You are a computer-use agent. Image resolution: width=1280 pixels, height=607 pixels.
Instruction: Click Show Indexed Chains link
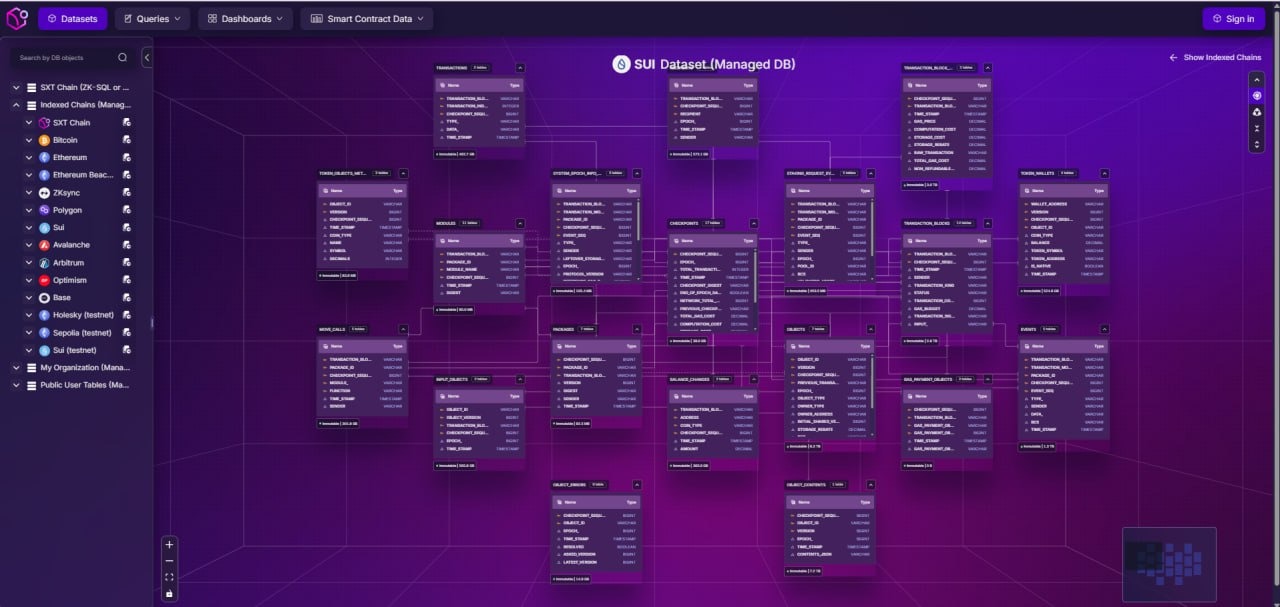click(x=1215, y=58)
